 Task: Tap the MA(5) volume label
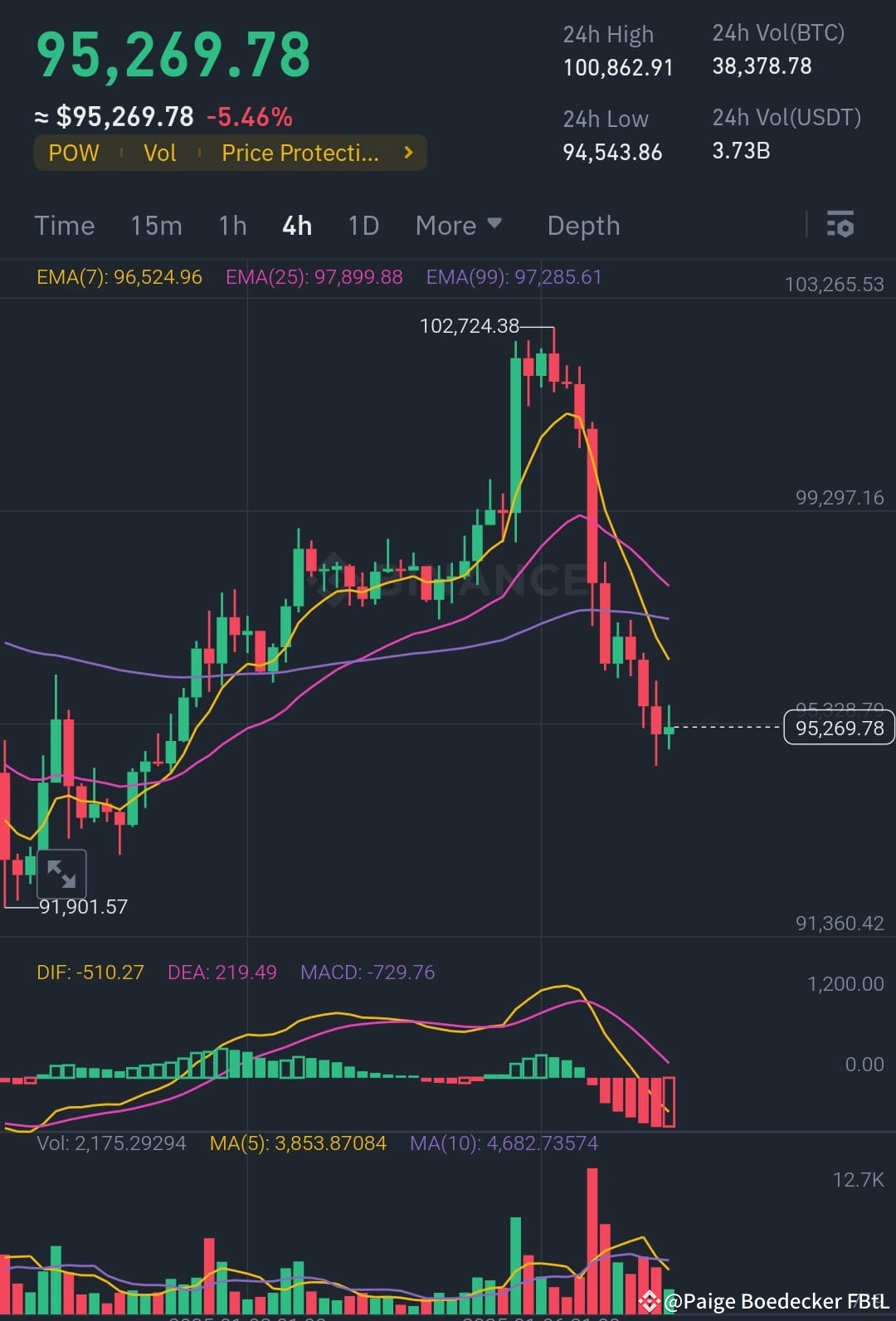coord(298,1143)
